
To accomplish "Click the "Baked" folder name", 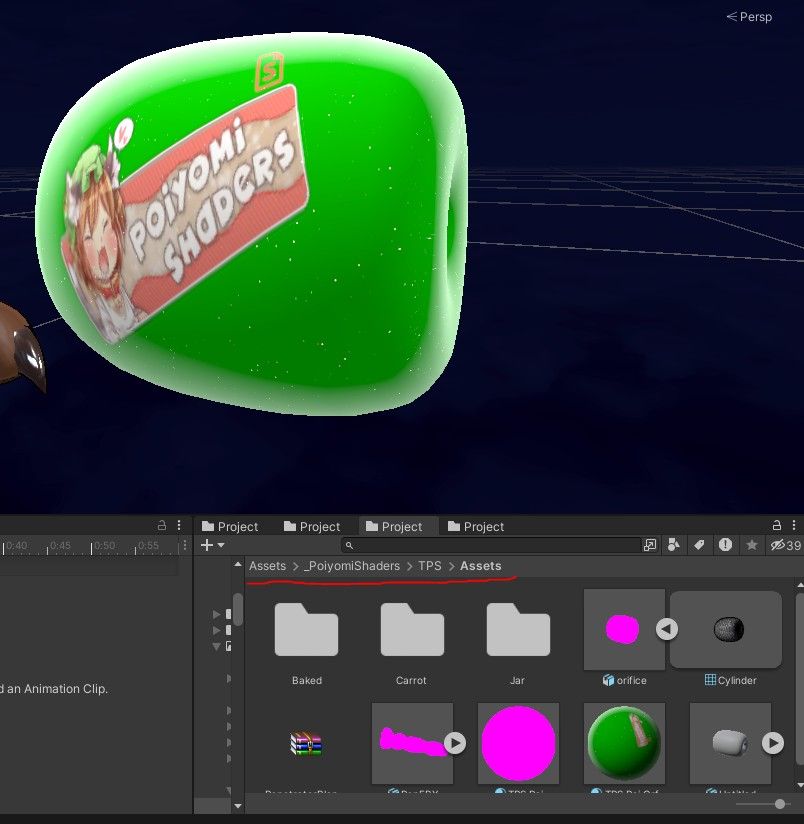I will tap(307, 681).
